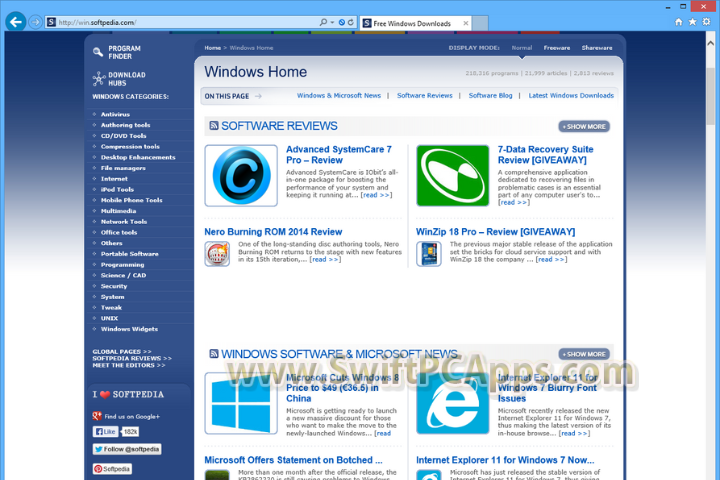Open the address bar dropdown arrow
The height and width of the screenshot is (480, 720).
(x=332, y=23)
